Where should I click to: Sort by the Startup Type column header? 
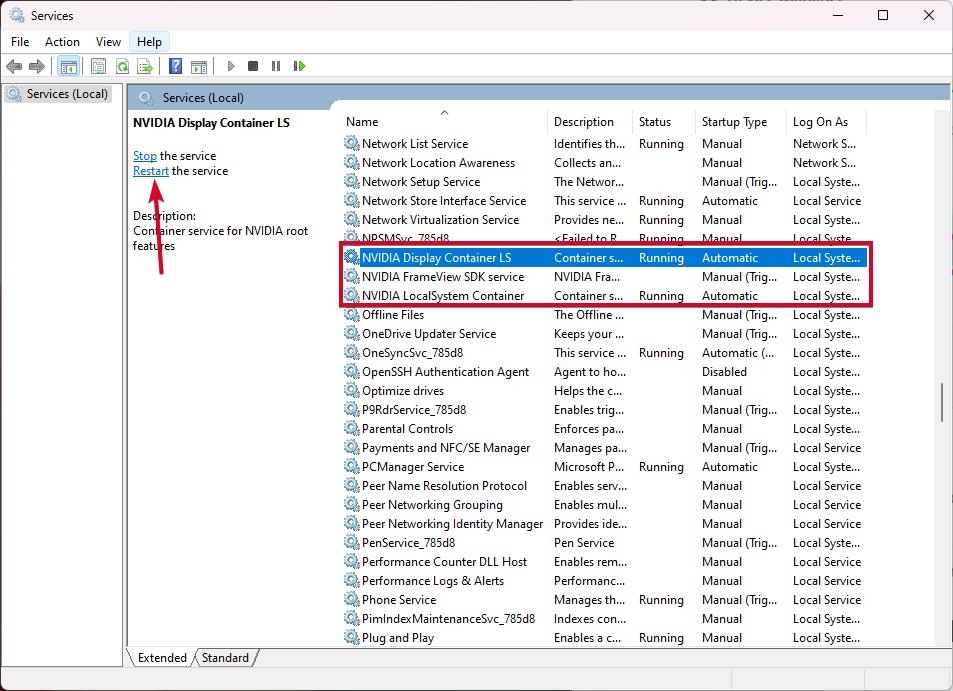741,122
